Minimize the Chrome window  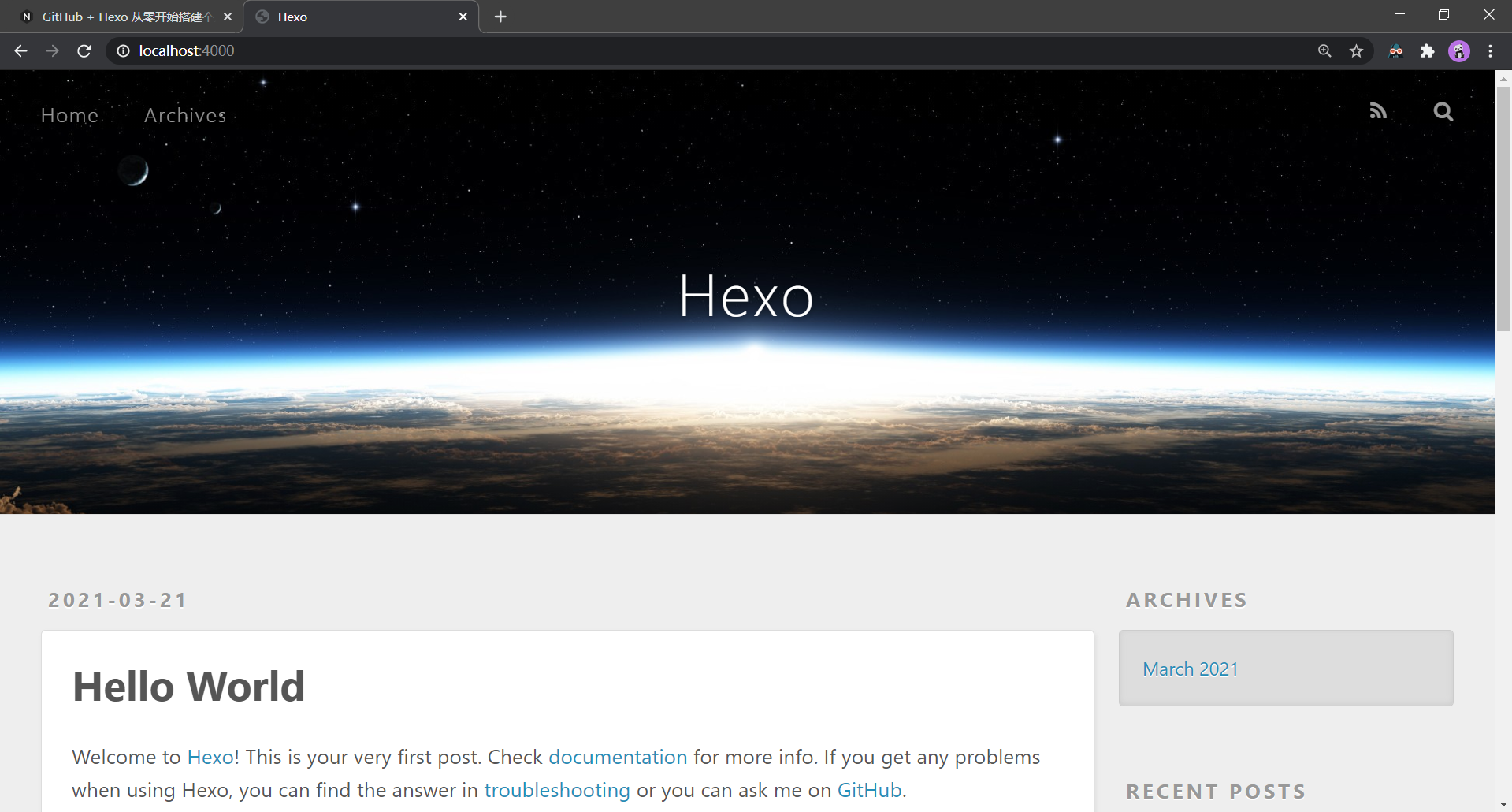coord(1399,15)
